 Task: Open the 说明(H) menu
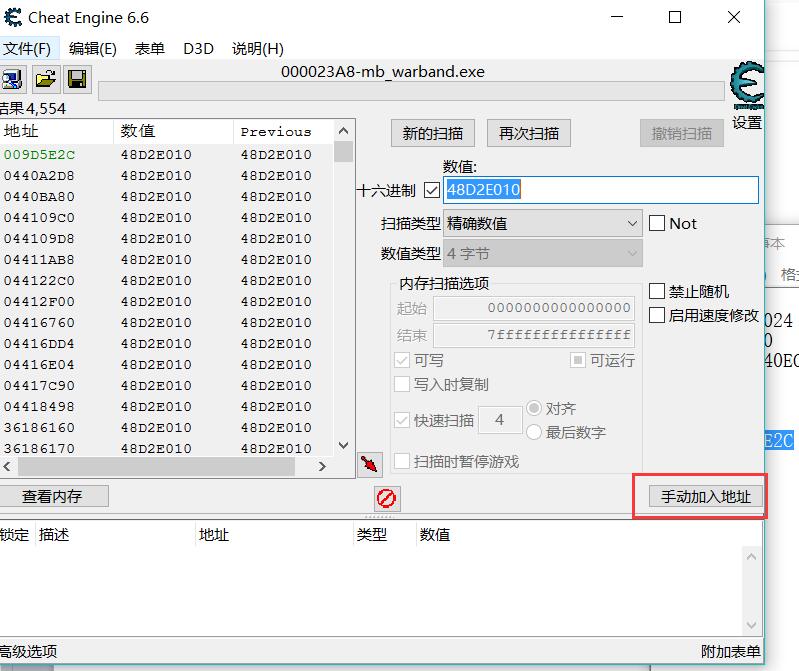pyautogui.click(x=257, y=48)
